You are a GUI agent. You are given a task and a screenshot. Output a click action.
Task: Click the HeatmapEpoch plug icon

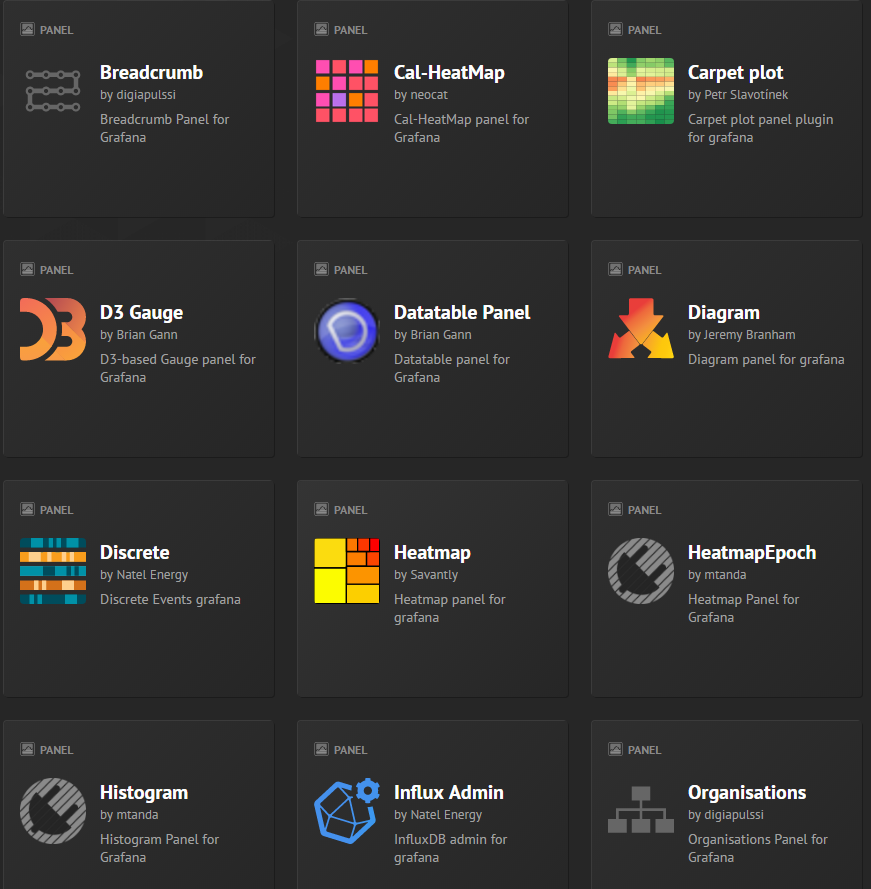(641, 571)
